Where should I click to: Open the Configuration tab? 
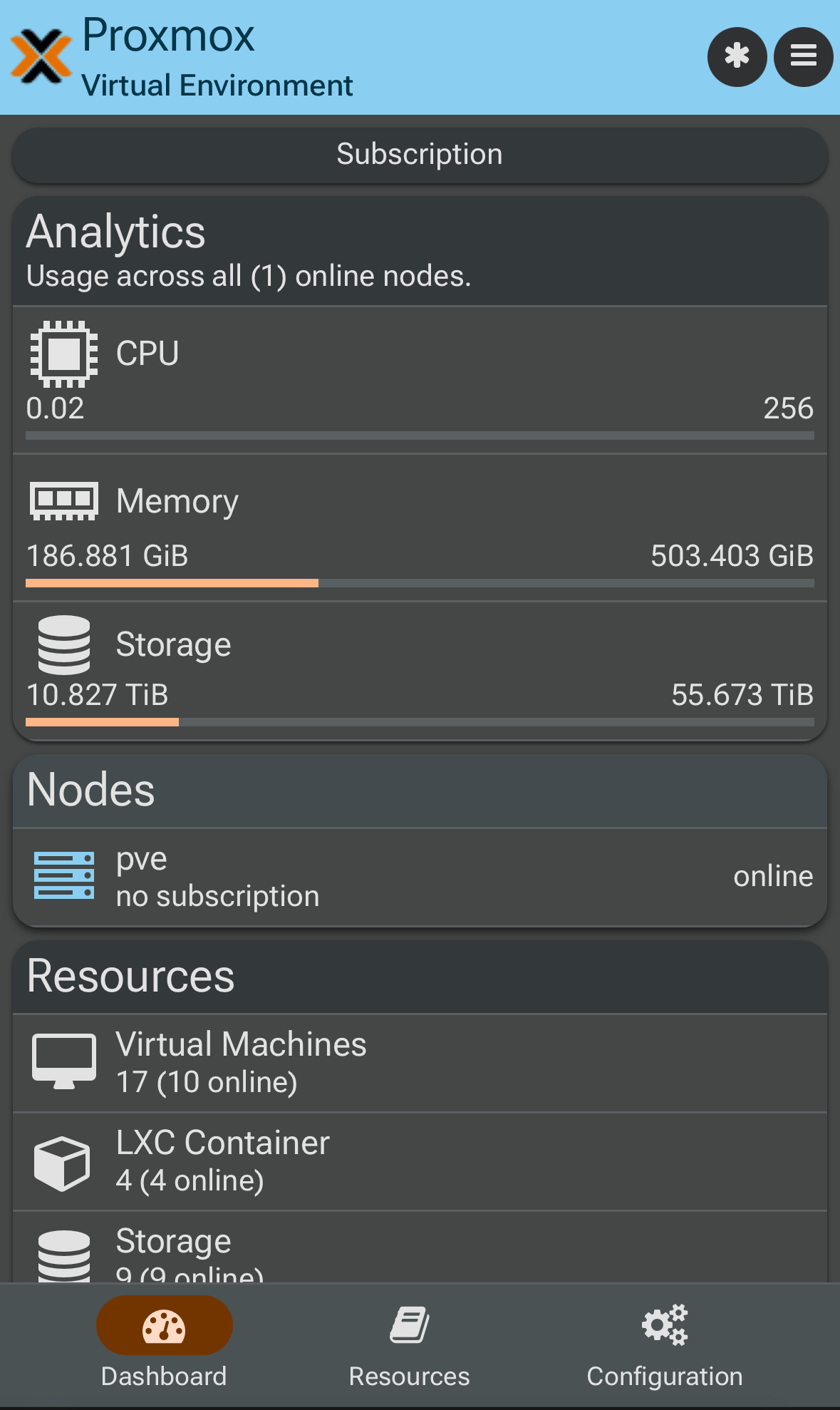pyautogui.click(x=664, y=1345)
